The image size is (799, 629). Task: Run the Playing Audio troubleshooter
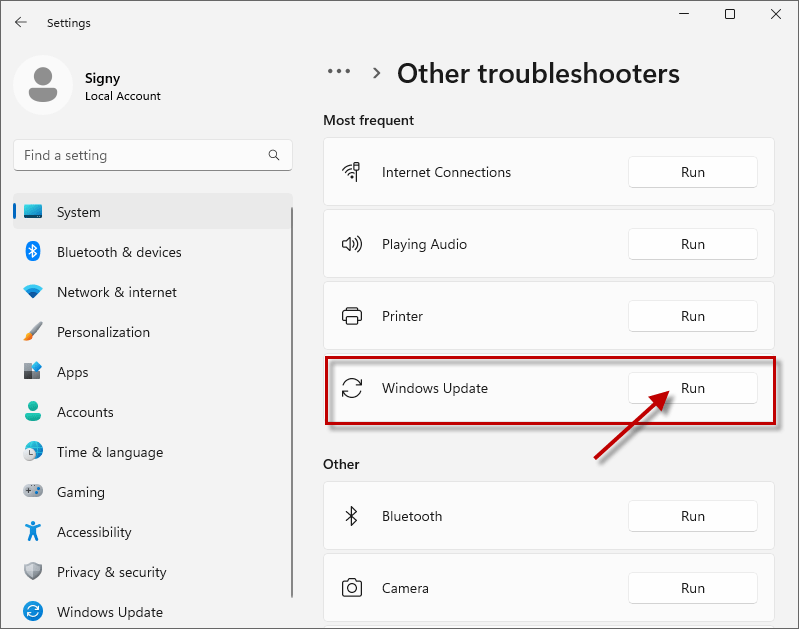click(693, 244)
